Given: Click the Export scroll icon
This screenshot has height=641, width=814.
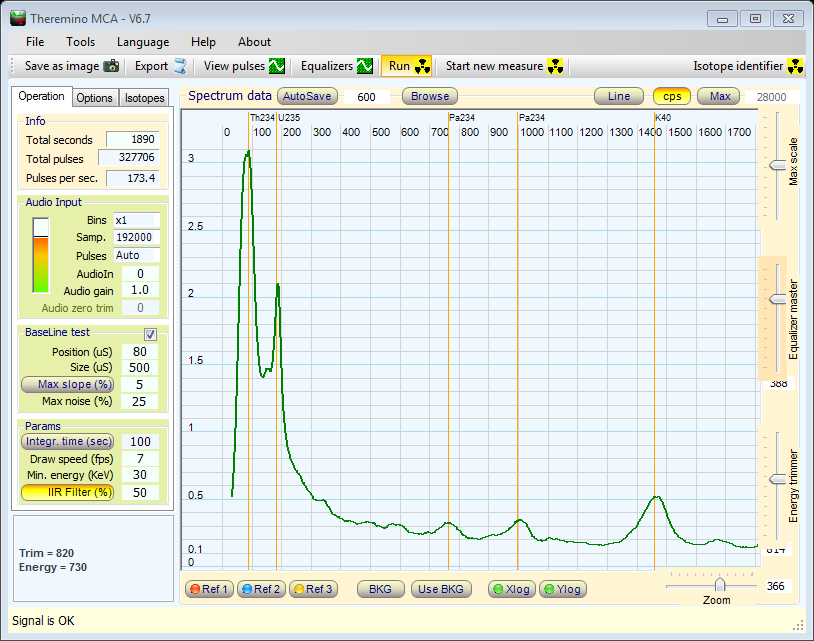Looking at the screenshot, I should click(180, 67).
